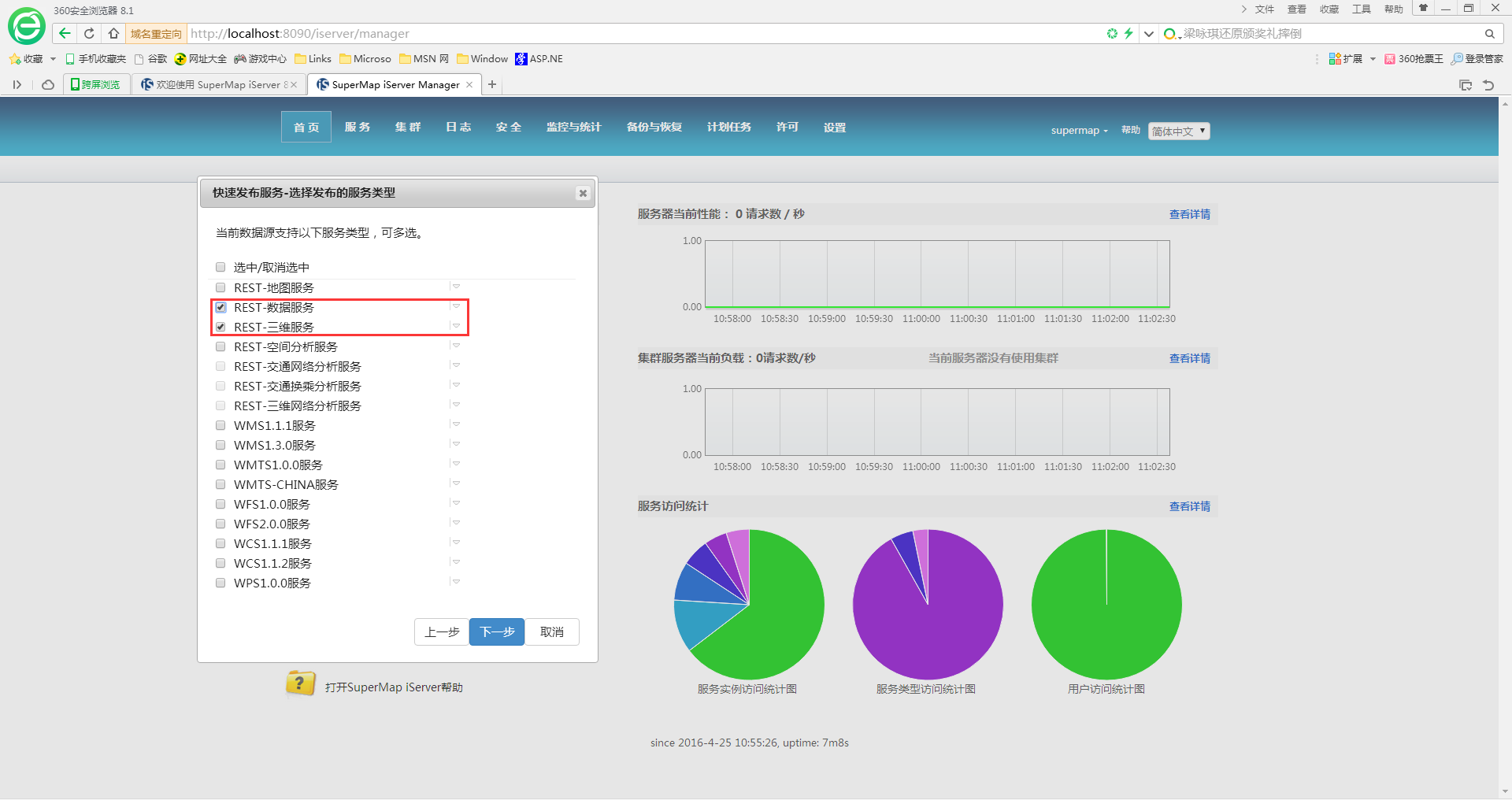1512x800 pixels.
Task: Expand the REST-地图服务 row arrow
Action: [x=455, y=286]
